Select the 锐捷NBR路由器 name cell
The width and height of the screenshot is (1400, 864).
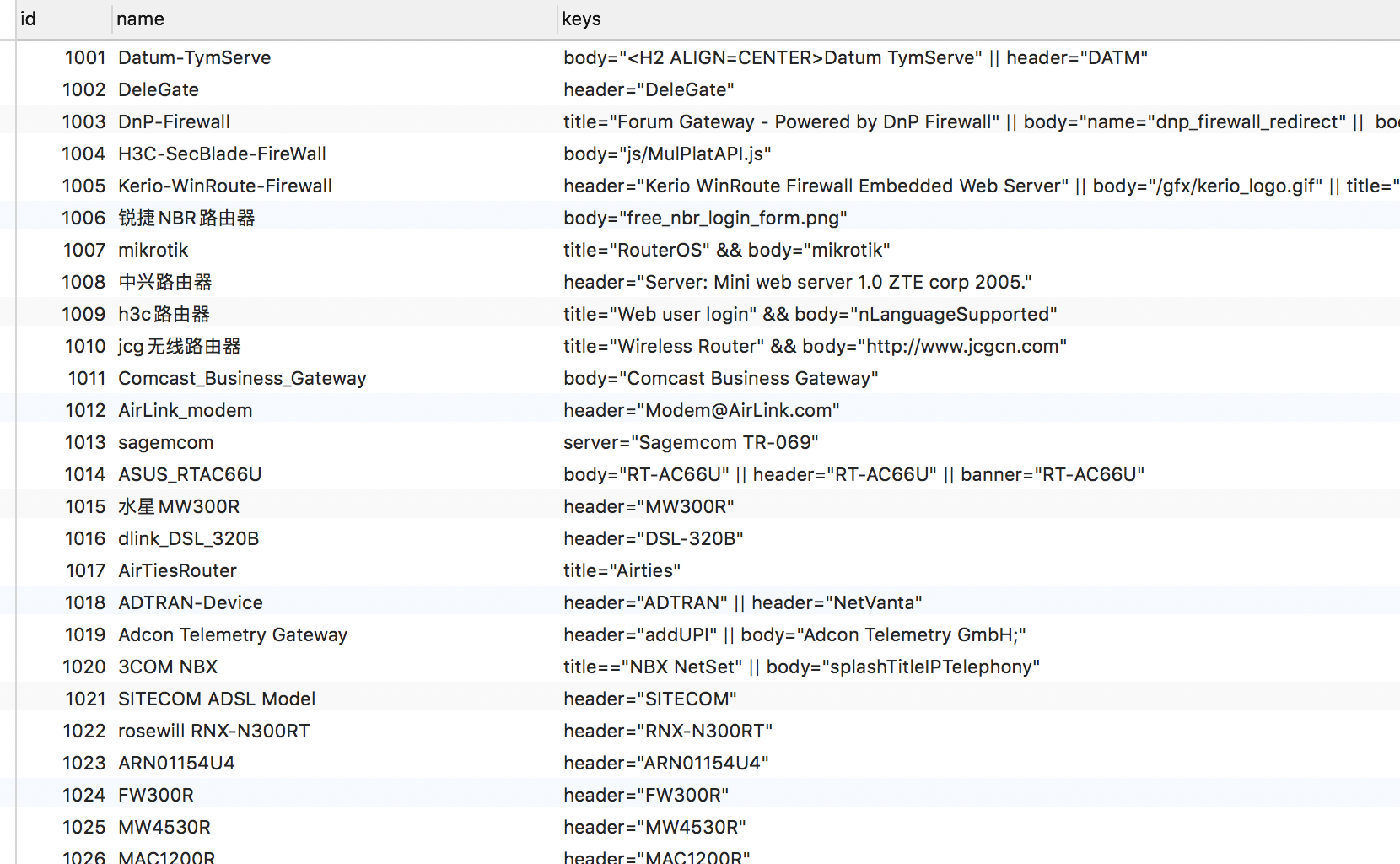click(335, 218)
